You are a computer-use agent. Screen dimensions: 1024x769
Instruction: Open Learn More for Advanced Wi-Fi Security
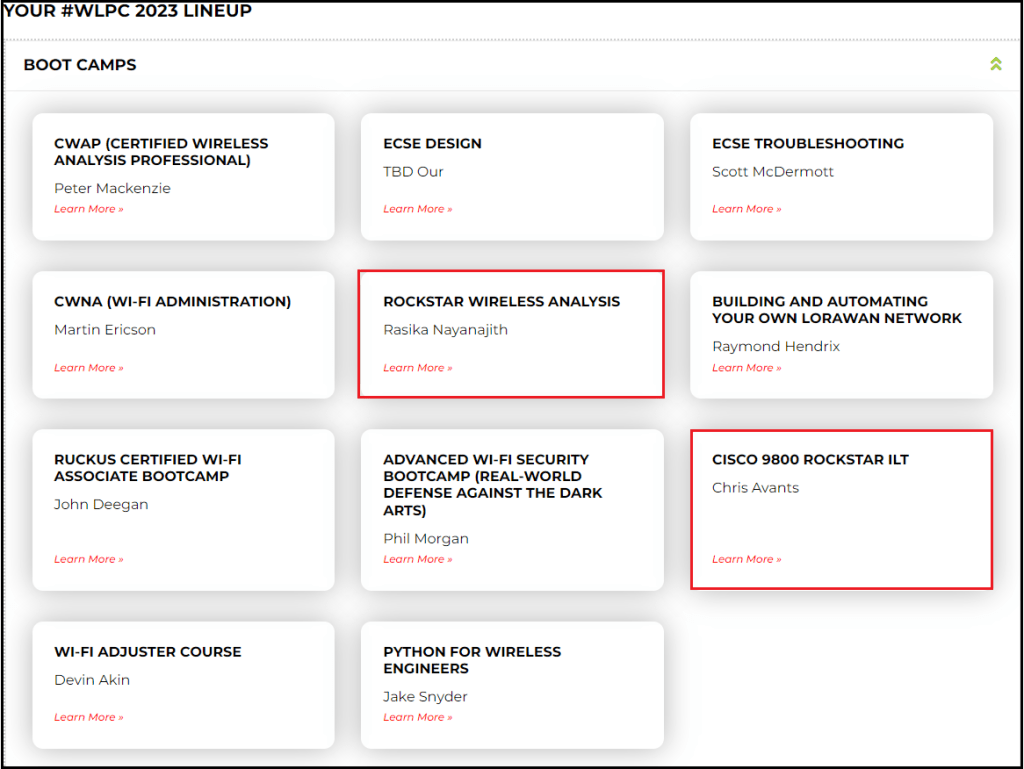tap(417, 559)
